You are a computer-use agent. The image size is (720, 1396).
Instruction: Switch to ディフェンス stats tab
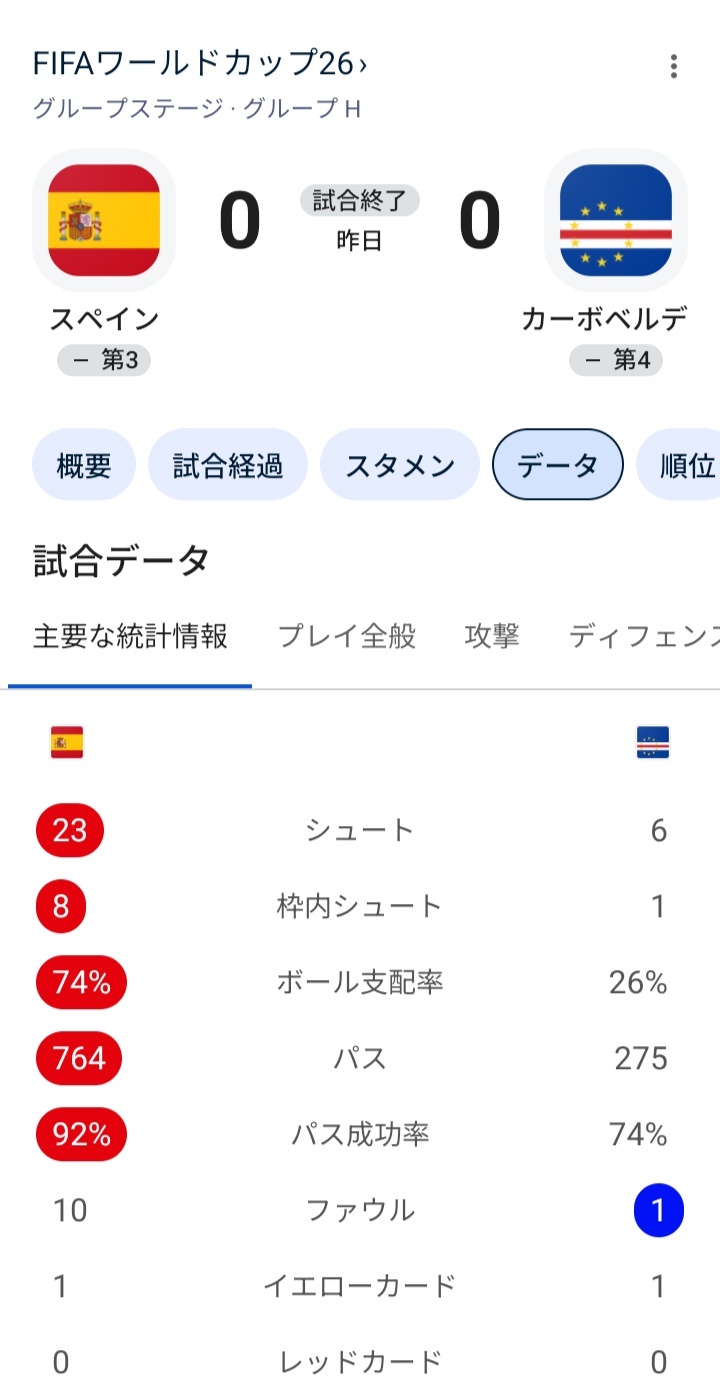tap(644, 636)
